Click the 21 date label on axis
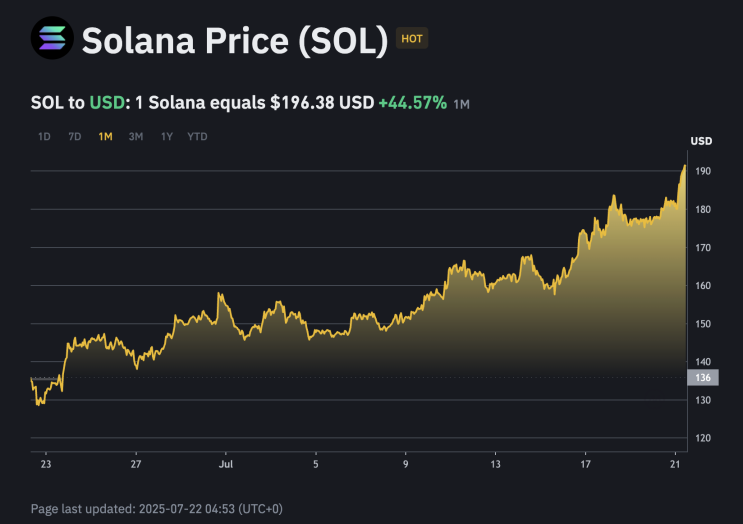Screen dimensions: 743x524 click(676, 464)
